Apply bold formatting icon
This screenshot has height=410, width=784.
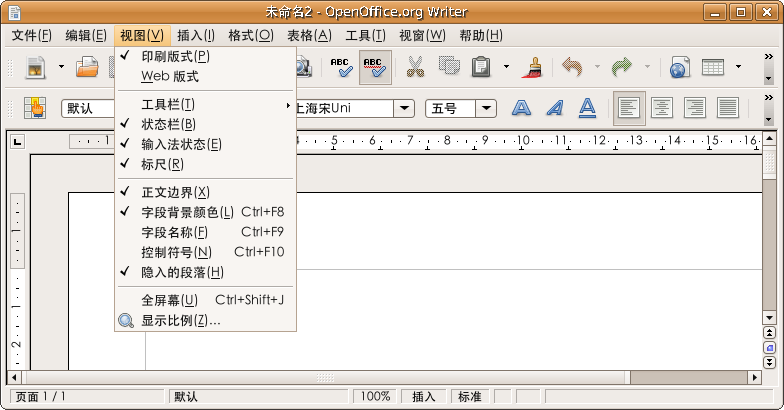click(x=521, y=108)
